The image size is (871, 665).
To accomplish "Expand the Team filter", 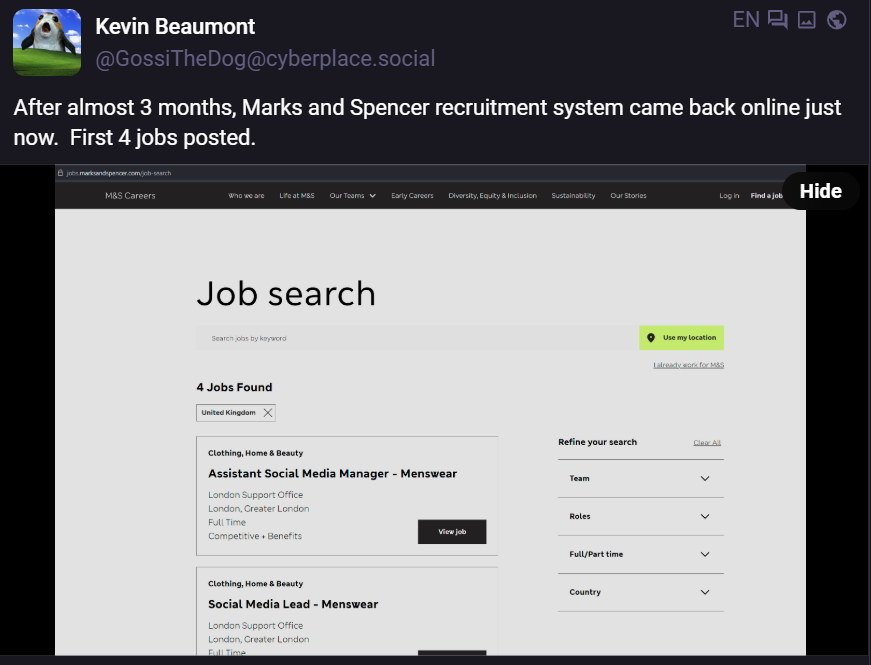I will click(x=641, y=478).
